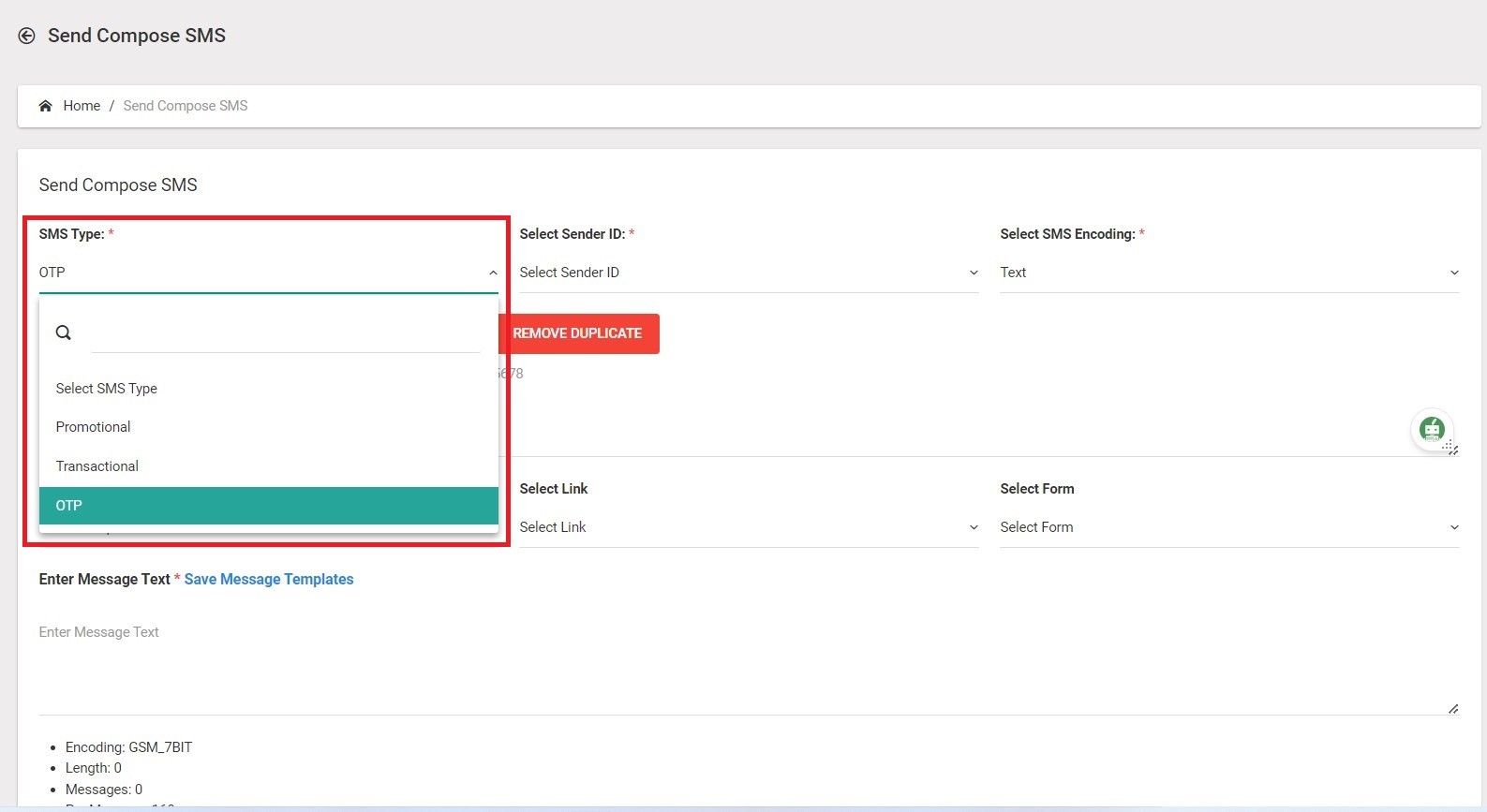
Task: Go to Home via breadcrumb link
Action: click(x=82, y=106)
